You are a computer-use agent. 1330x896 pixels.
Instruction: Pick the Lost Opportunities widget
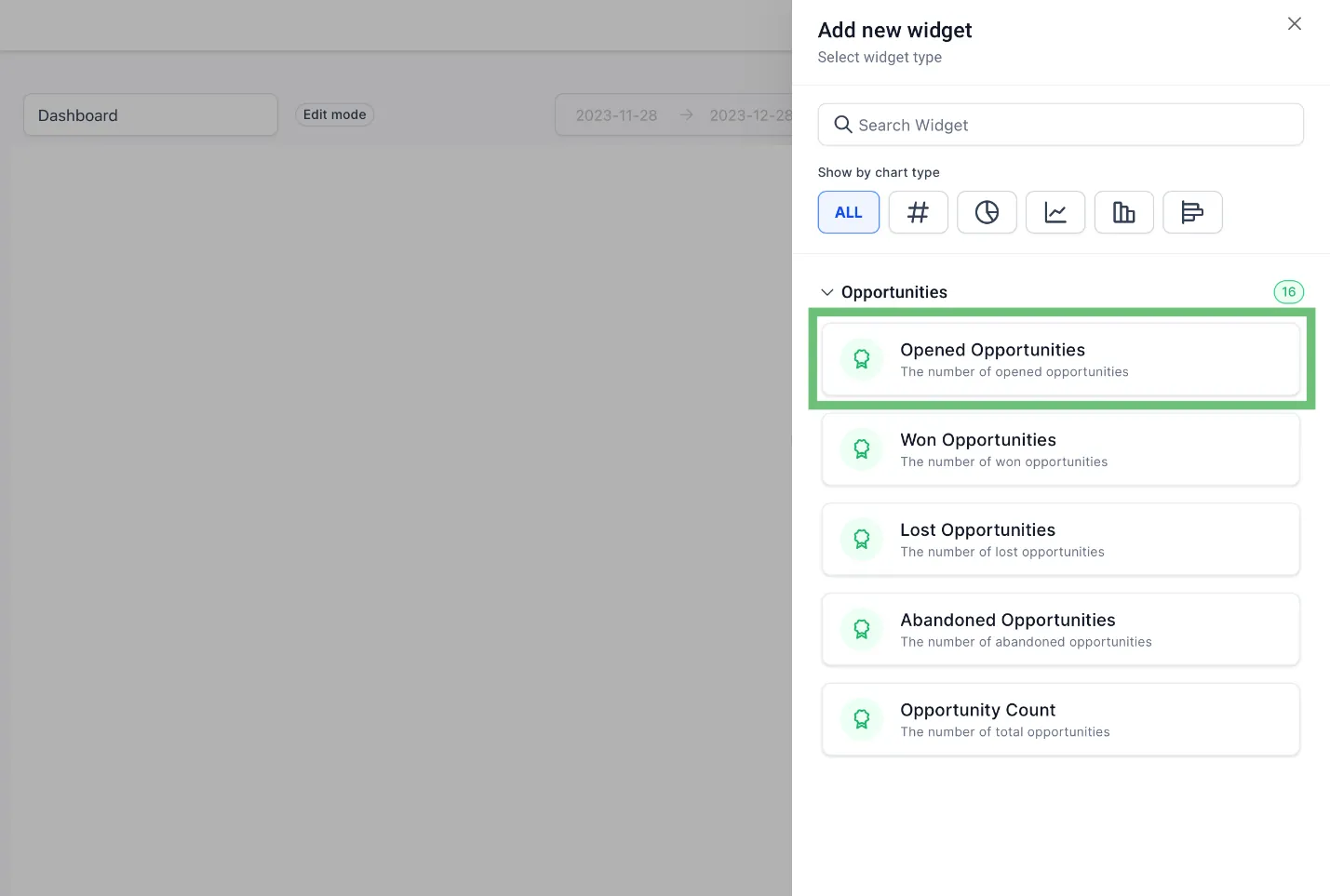tap(1060, 540)
